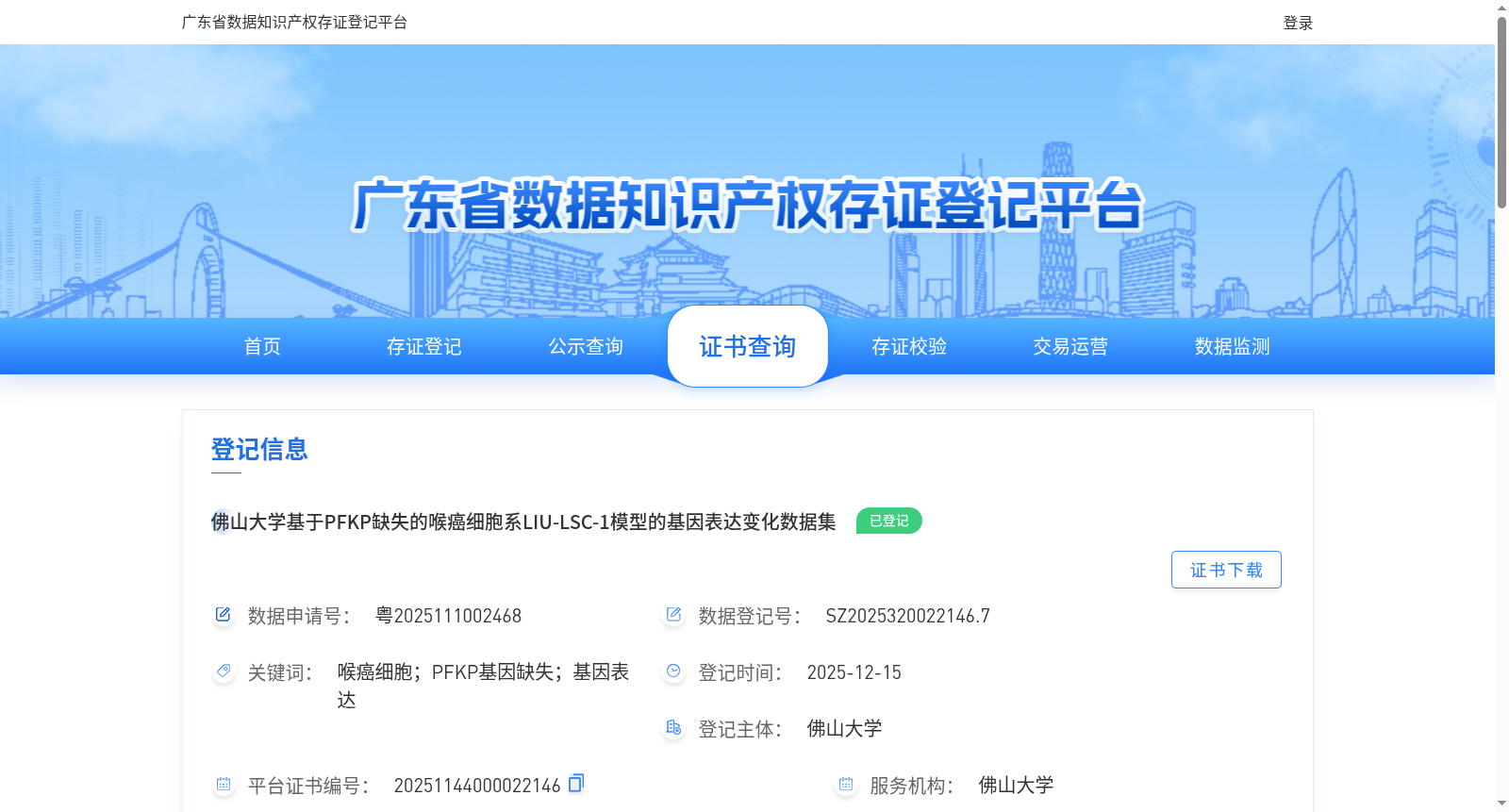Viewport: 1509px width, 812px height.
Task: Click the tag icon beside 关键词
Action: tap(223, 671)
